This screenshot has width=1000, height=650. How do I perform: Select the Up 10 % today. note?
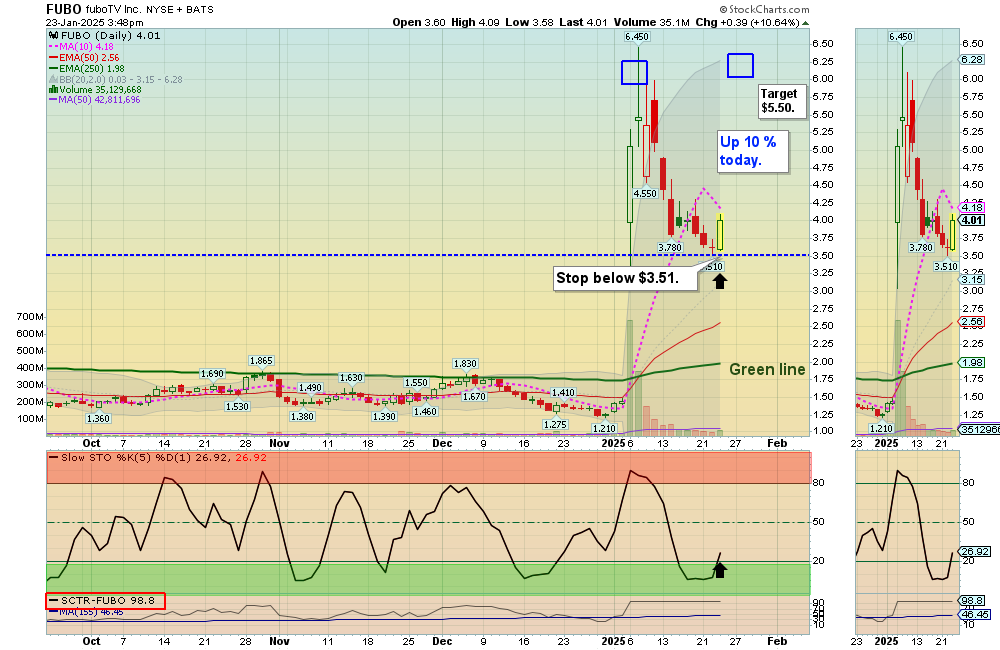click(x=751, y=151)
